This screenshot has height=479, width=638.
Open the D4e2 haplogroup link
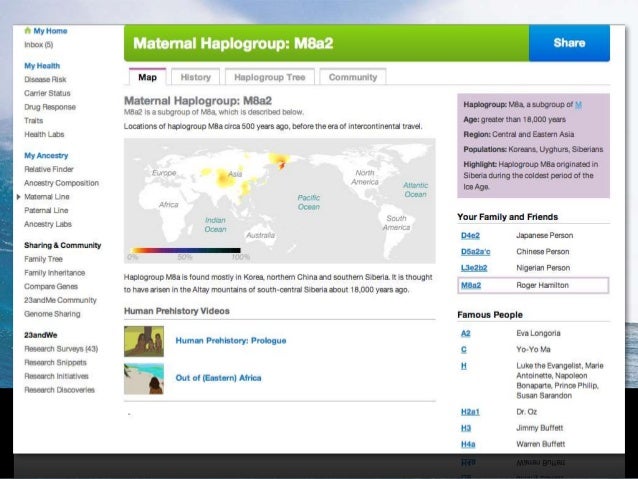(x=470, y=236)
